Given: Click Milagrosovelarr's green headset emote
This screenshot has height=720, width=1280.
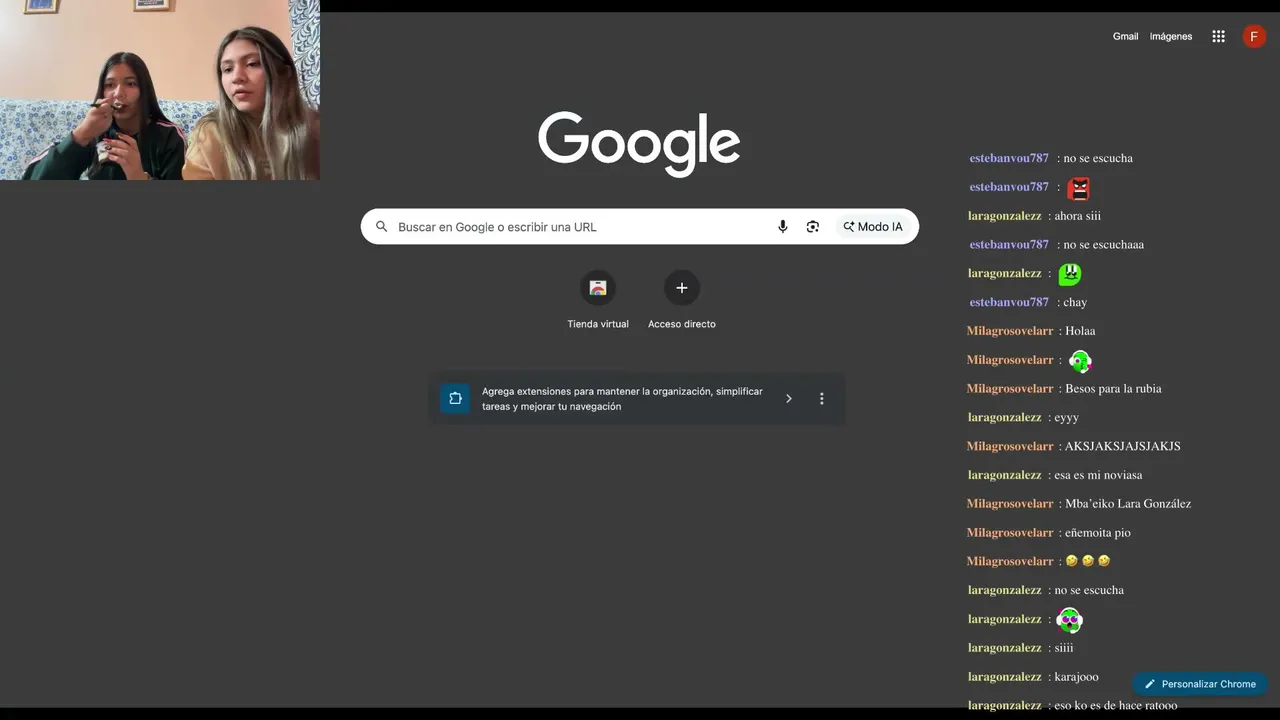Looking at the screenshot, I should pyautogui.click(x=1080, y=361).
